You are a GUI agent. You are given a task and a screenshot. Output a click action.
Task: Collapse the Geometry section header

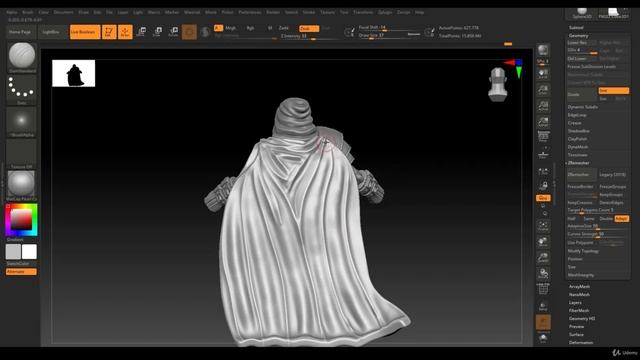(578, 36)
